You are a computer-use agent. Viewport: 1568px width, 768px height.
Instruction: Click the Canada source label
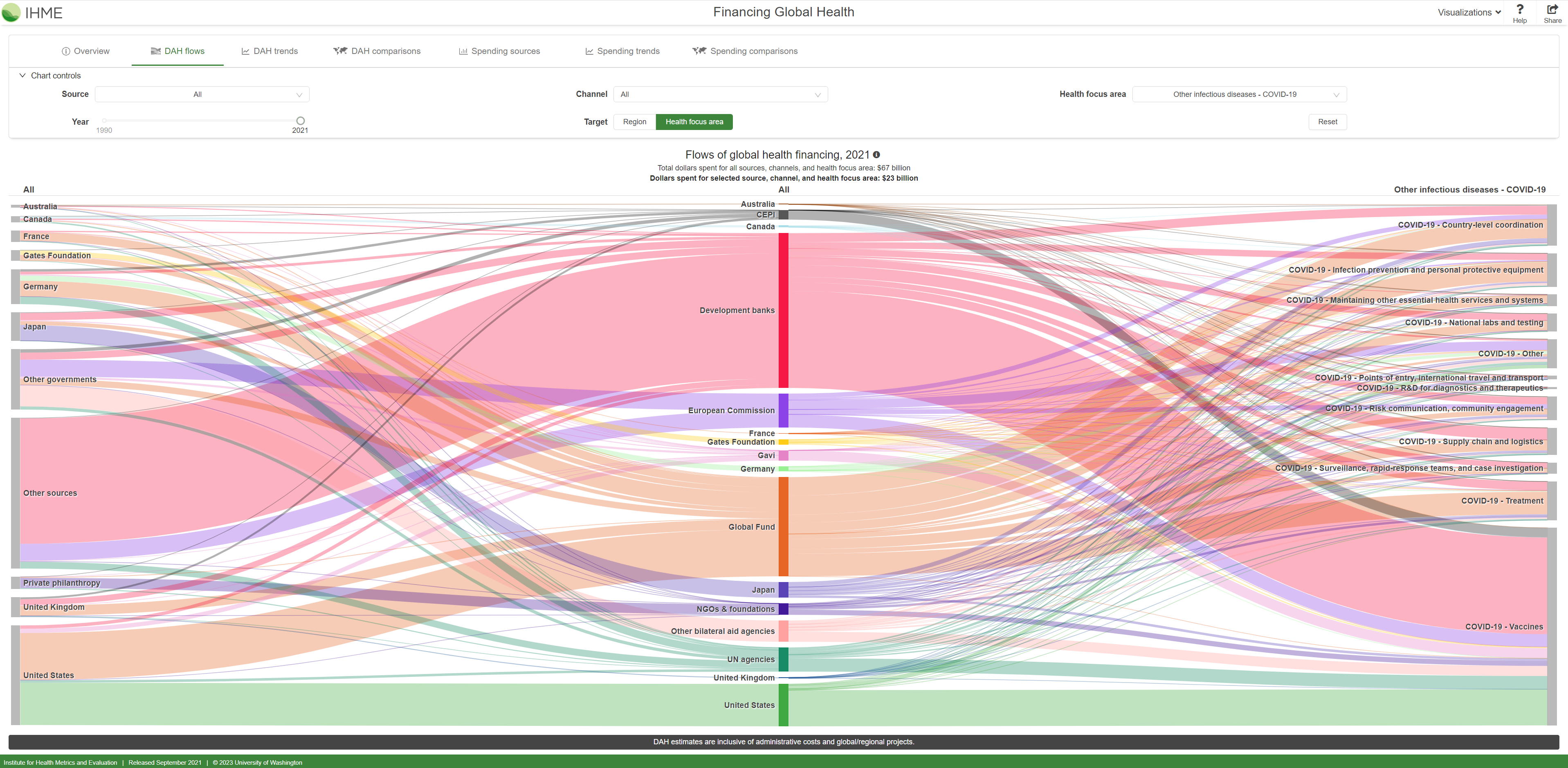(x=37, y=219)
